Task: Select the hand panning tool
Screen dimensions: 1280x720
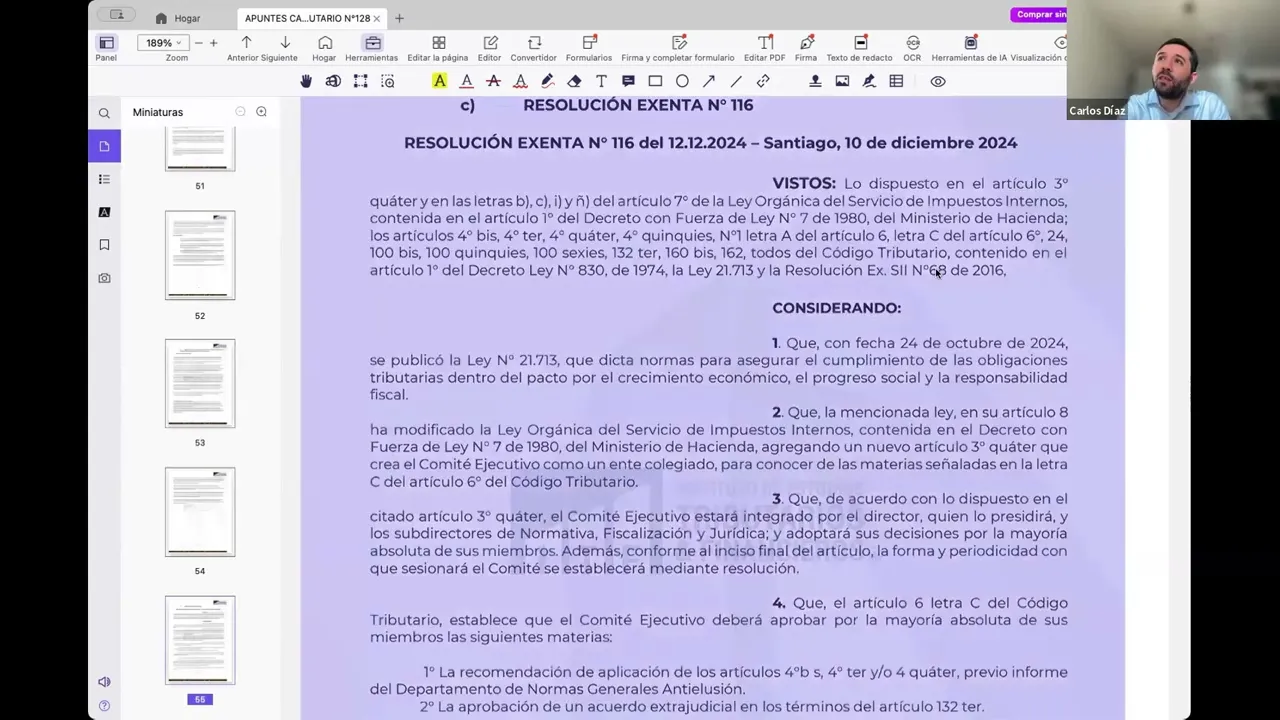Action: click(306, 81)
